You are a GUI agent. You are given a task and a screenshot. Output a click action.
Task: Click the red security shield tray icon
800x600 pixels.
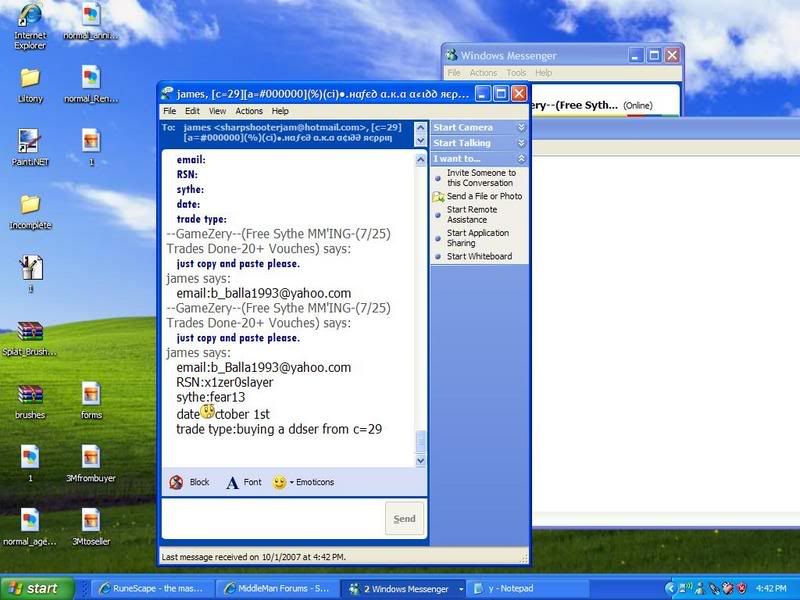(741, 588)
